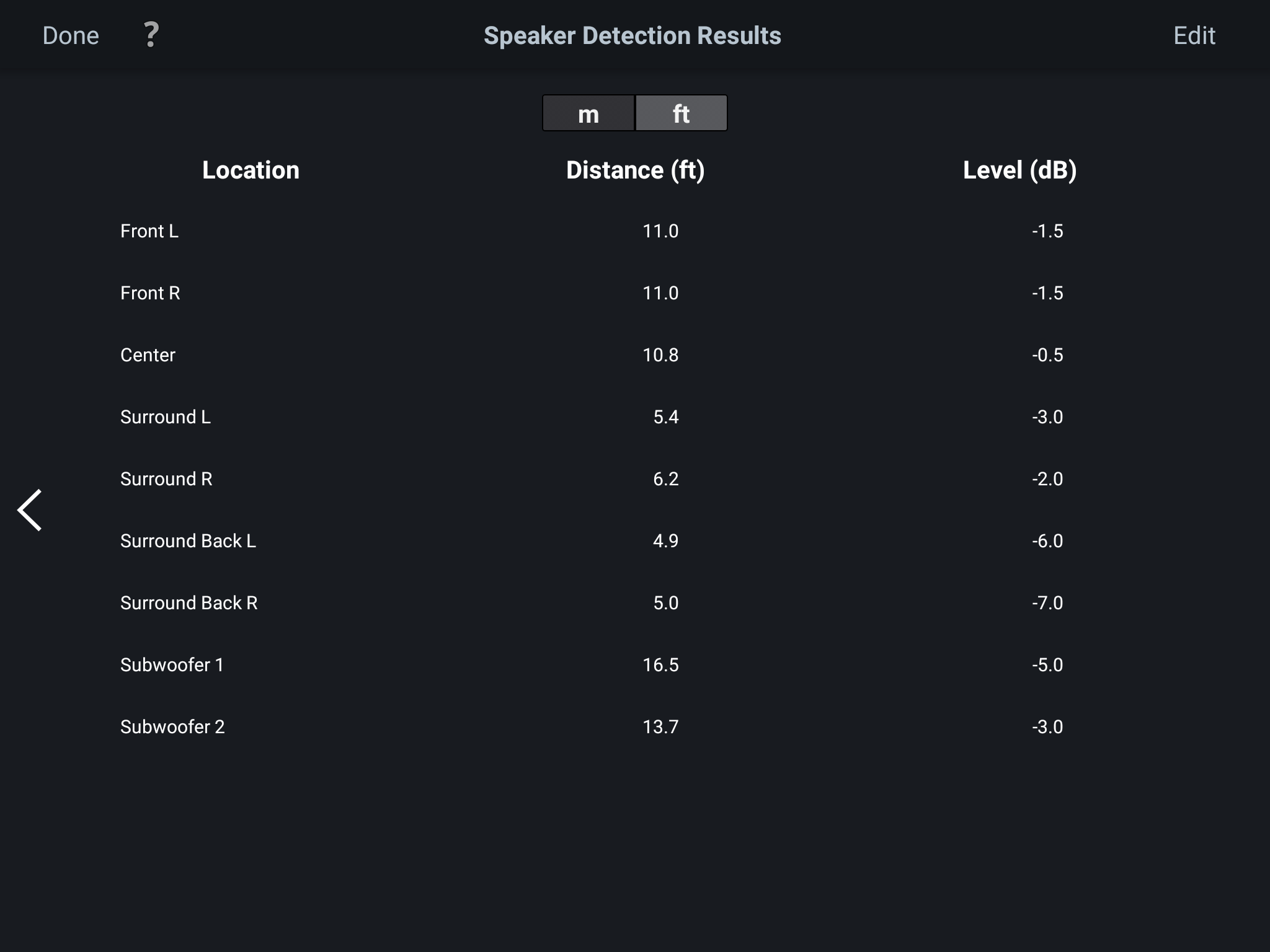The width and height of the screenshot is (1270, 952).
Task: Choose the Center speaker entry
Action: [x=148, y=355]
